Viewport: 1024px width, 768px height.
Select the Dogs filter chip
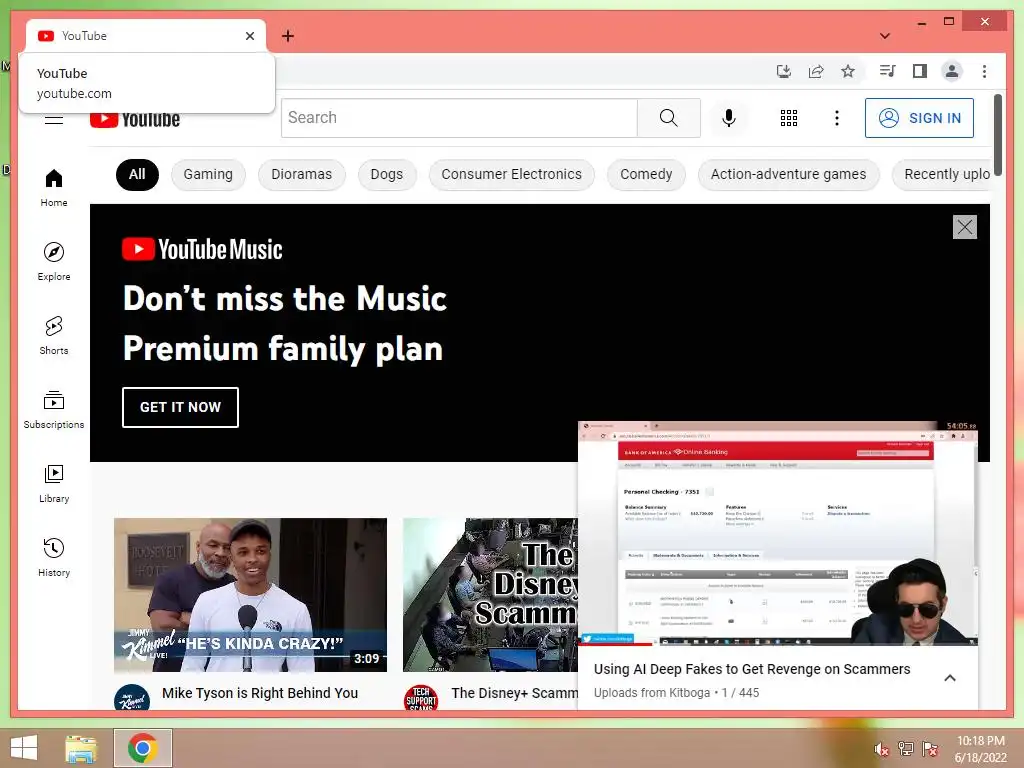click(x=387, y=174)
